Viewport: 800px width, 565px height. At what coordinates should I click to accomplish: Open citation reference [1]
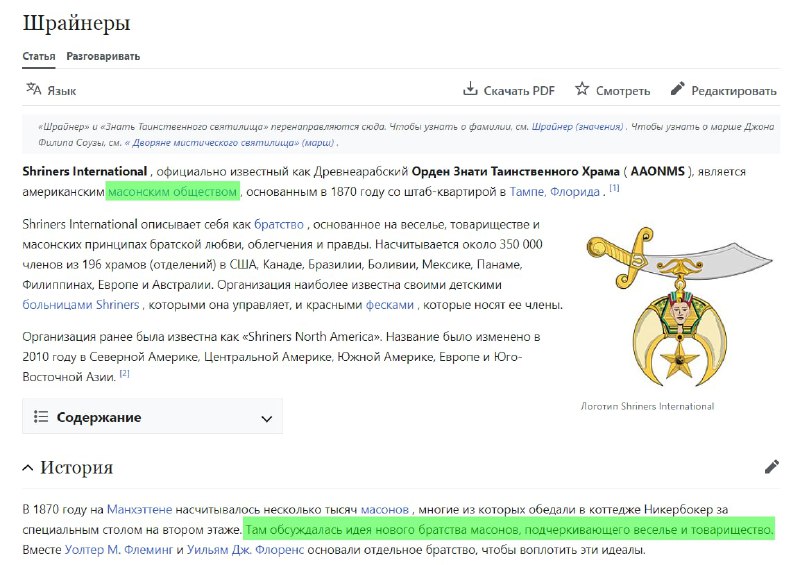coord(614,188)
